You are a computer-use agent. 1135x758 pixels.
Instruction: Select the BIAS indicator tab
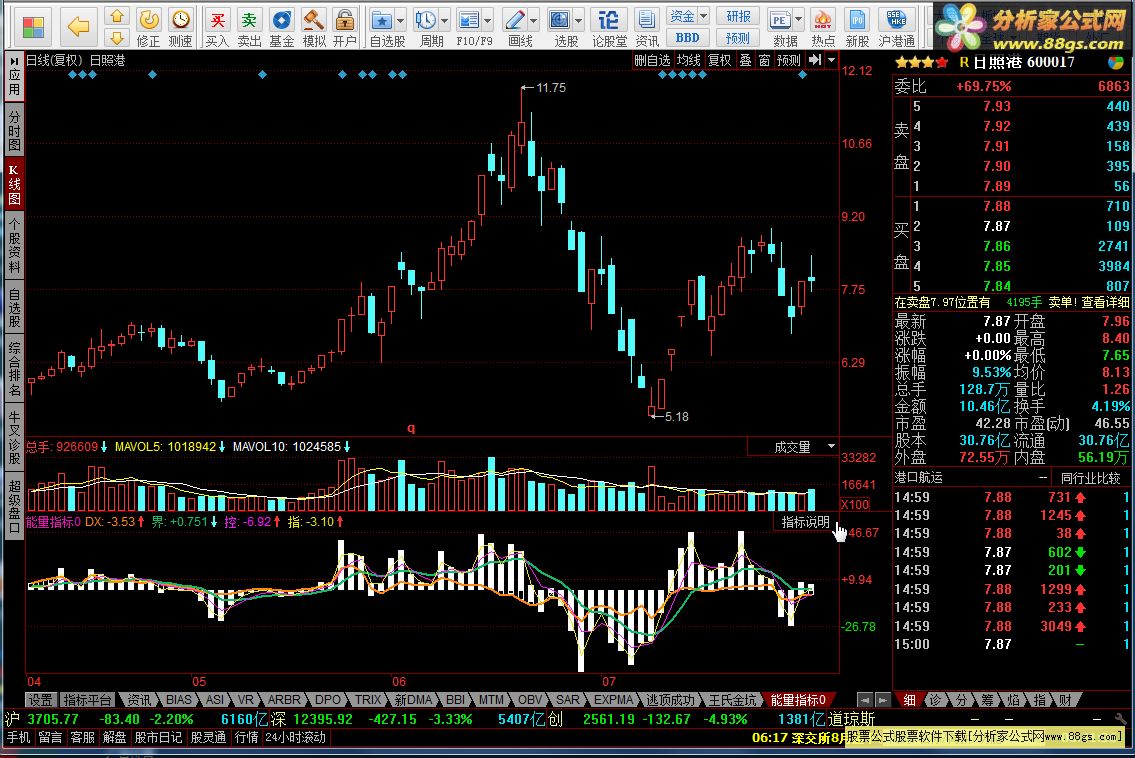(178, 700)
